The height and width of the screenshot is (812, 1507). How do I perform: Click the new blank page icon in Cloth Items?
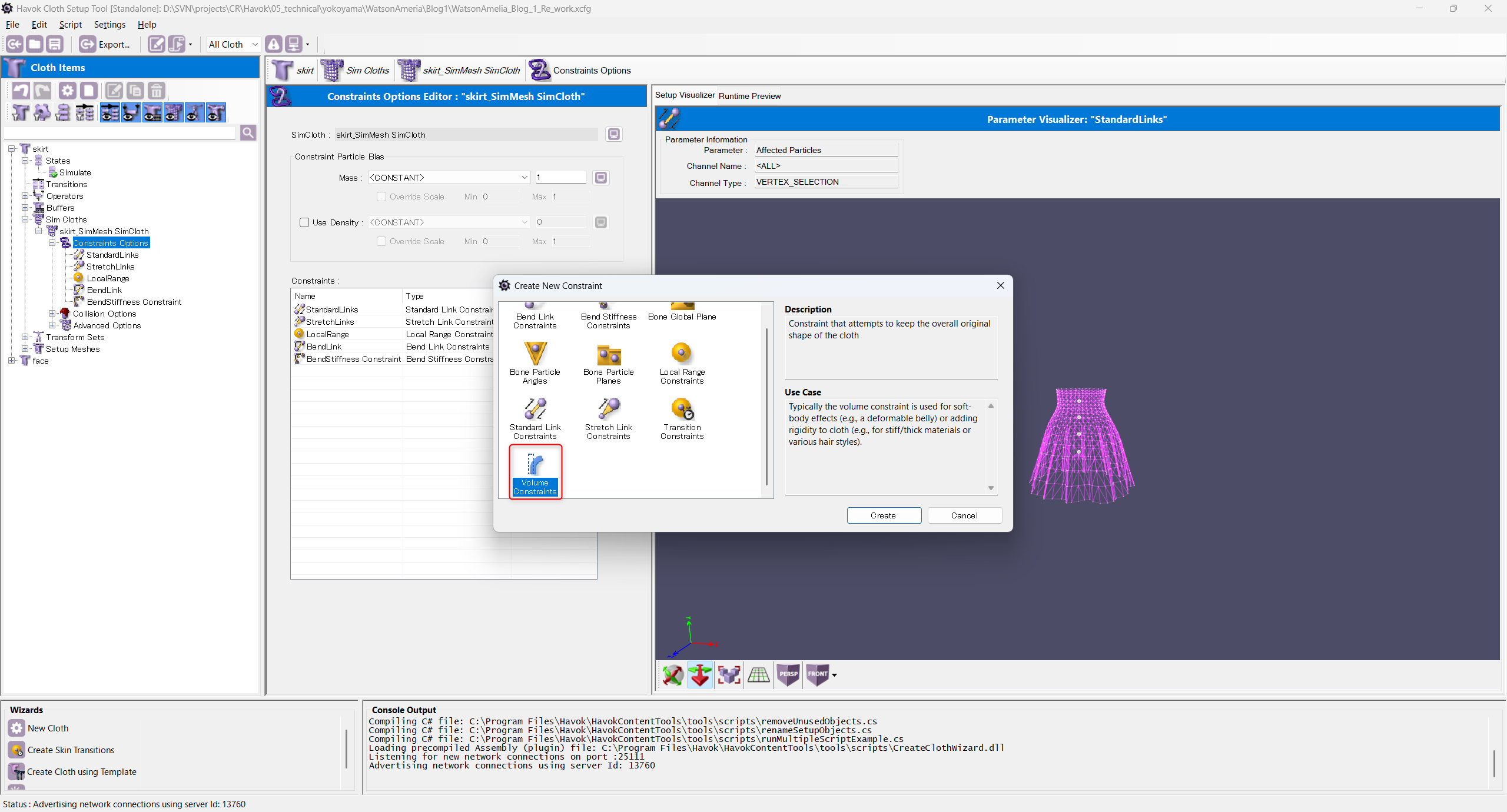coord(89,91)
